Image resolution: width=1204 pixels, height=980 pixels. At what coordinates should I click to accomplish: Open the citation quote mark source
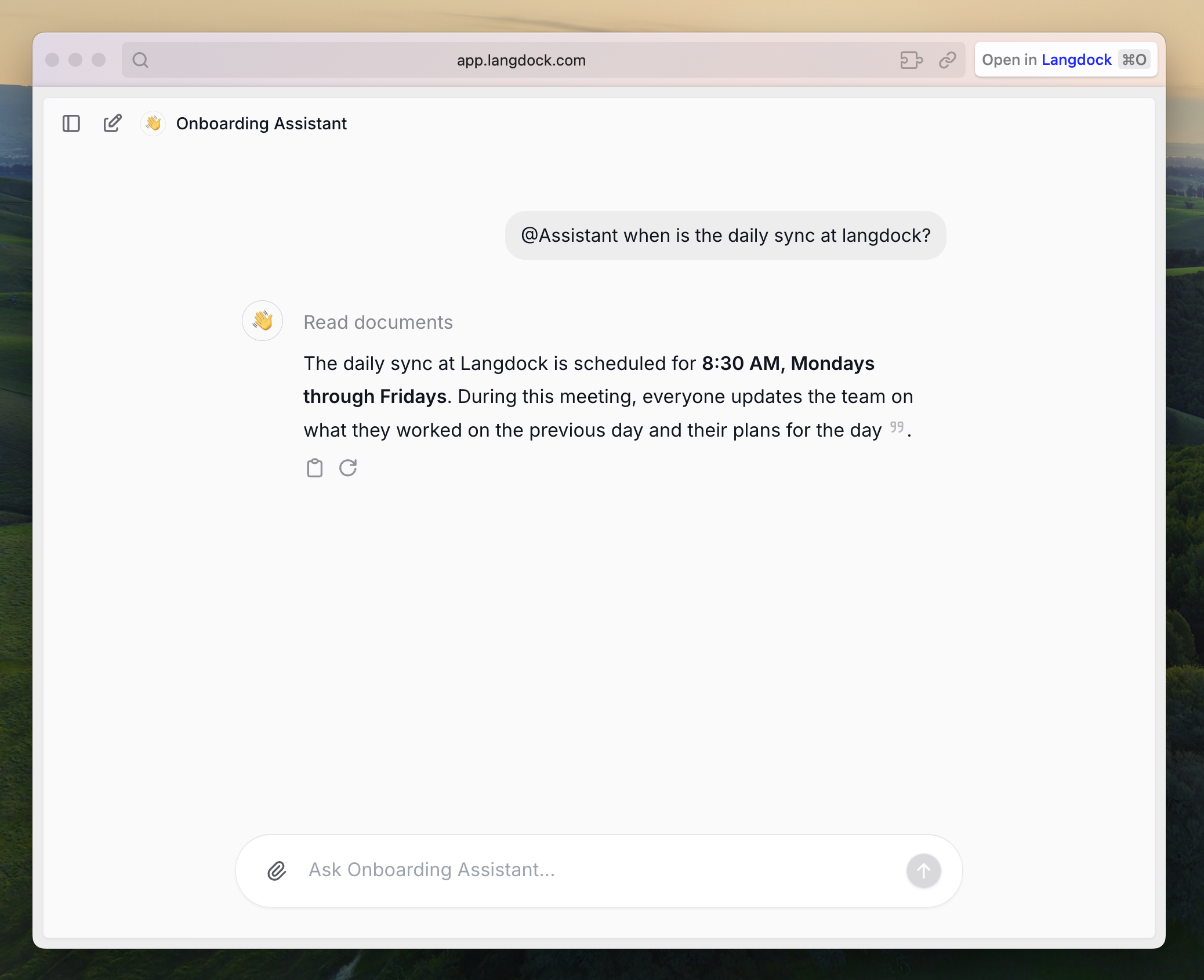tap(897, 427)
